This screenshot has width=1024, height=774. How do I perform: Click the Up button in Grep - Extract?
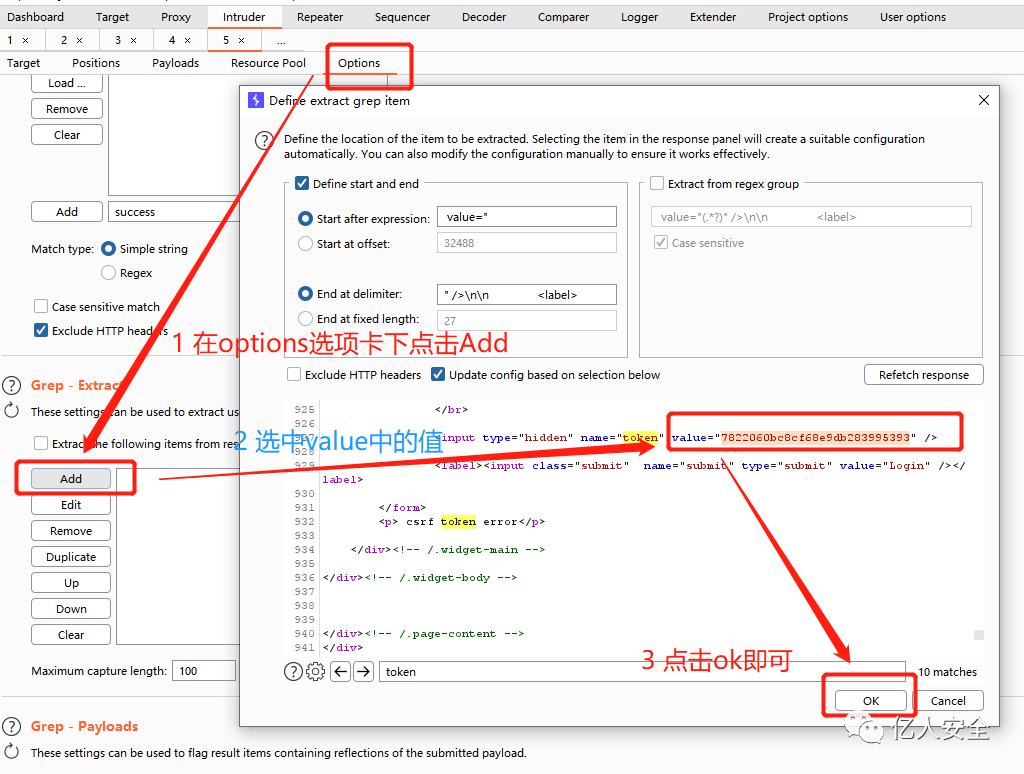[x=71, y=583]
